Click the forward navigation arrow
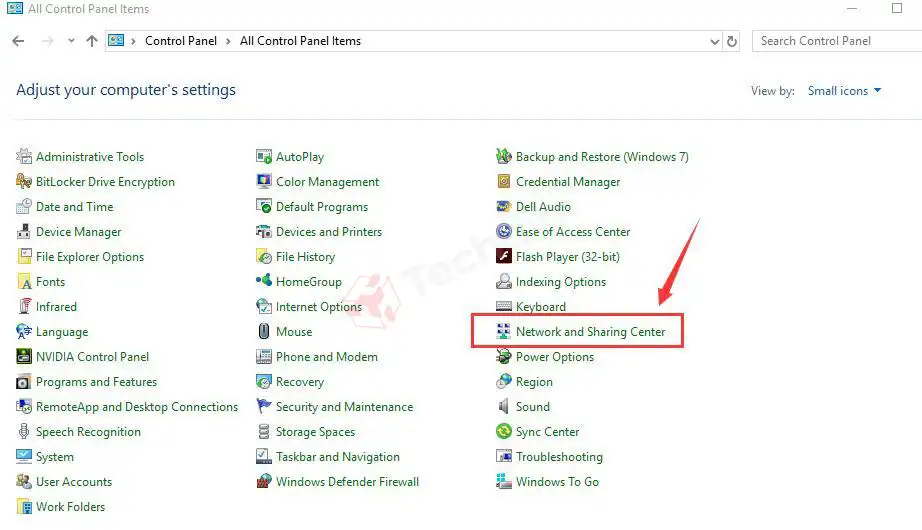 point(48,41)
